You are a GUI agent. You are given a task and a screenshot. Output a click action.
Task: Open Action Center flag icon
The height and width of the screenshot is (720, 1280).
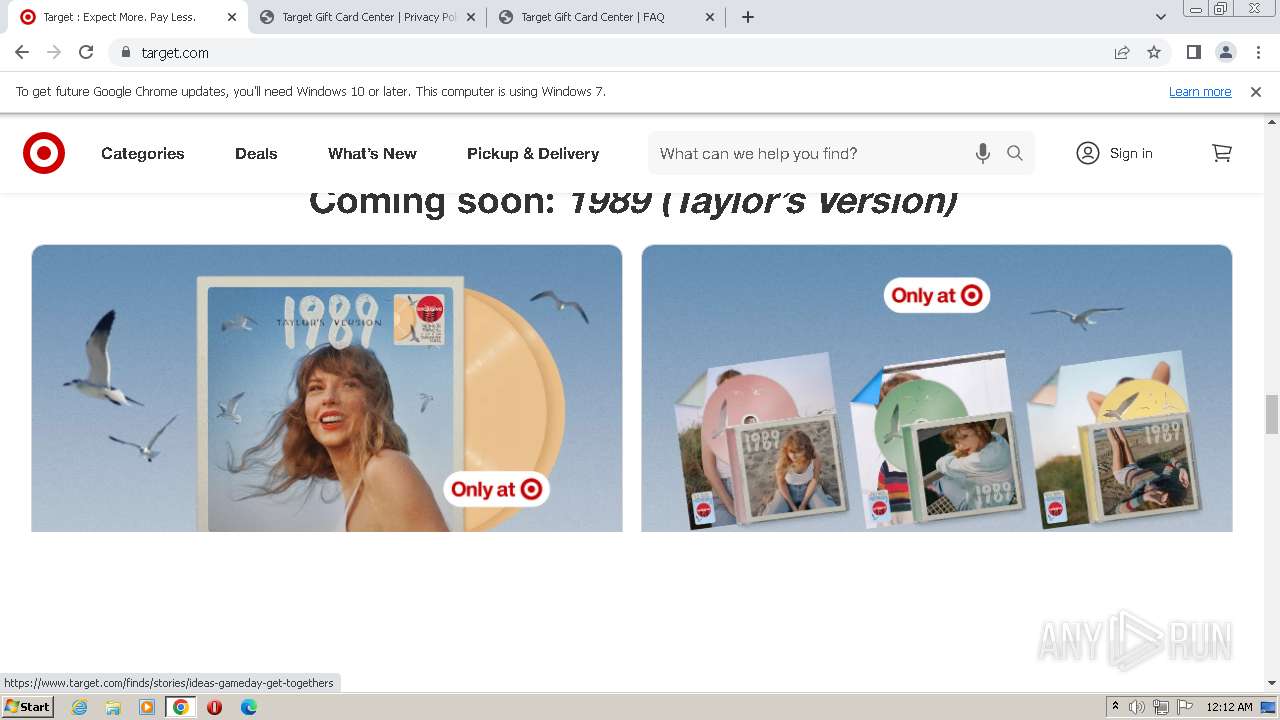[1185, 707]
